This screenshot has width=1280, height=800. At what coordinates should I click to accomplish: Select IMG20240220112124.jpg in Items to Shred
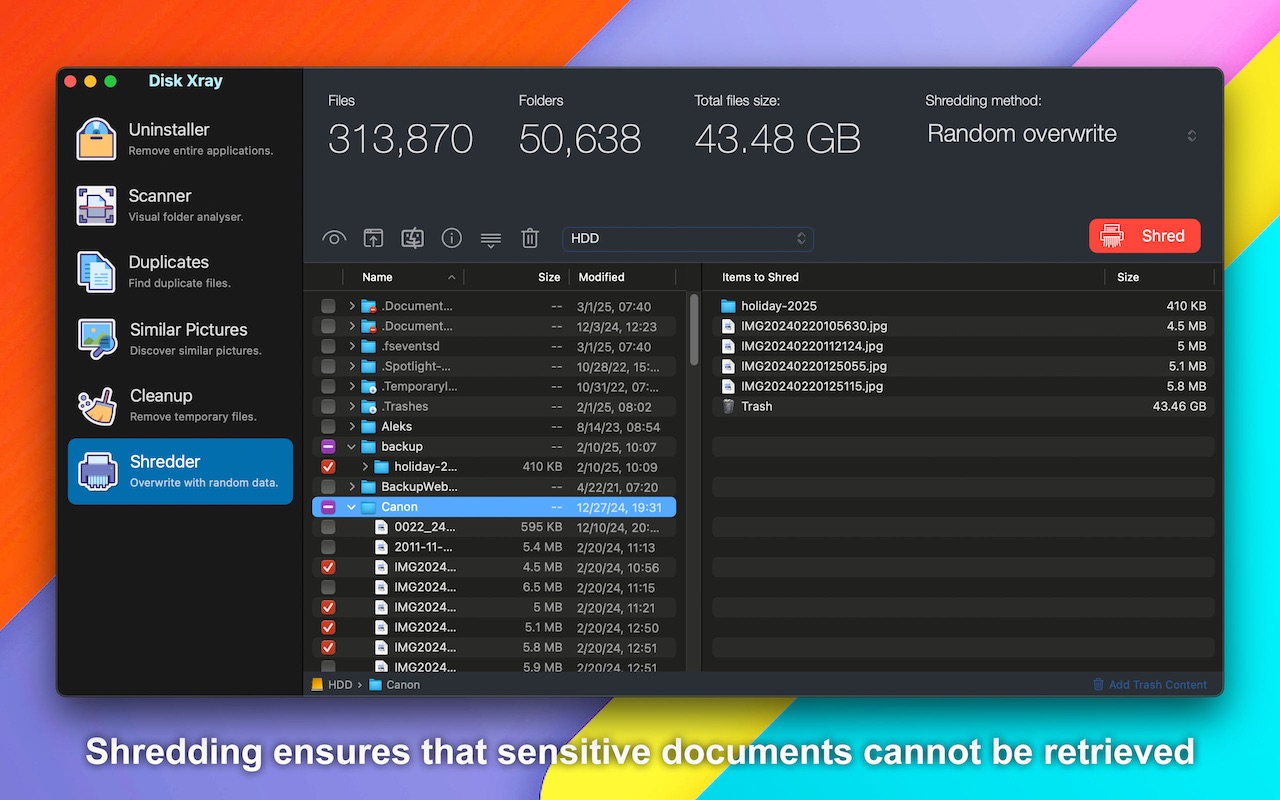pos(964,346)
